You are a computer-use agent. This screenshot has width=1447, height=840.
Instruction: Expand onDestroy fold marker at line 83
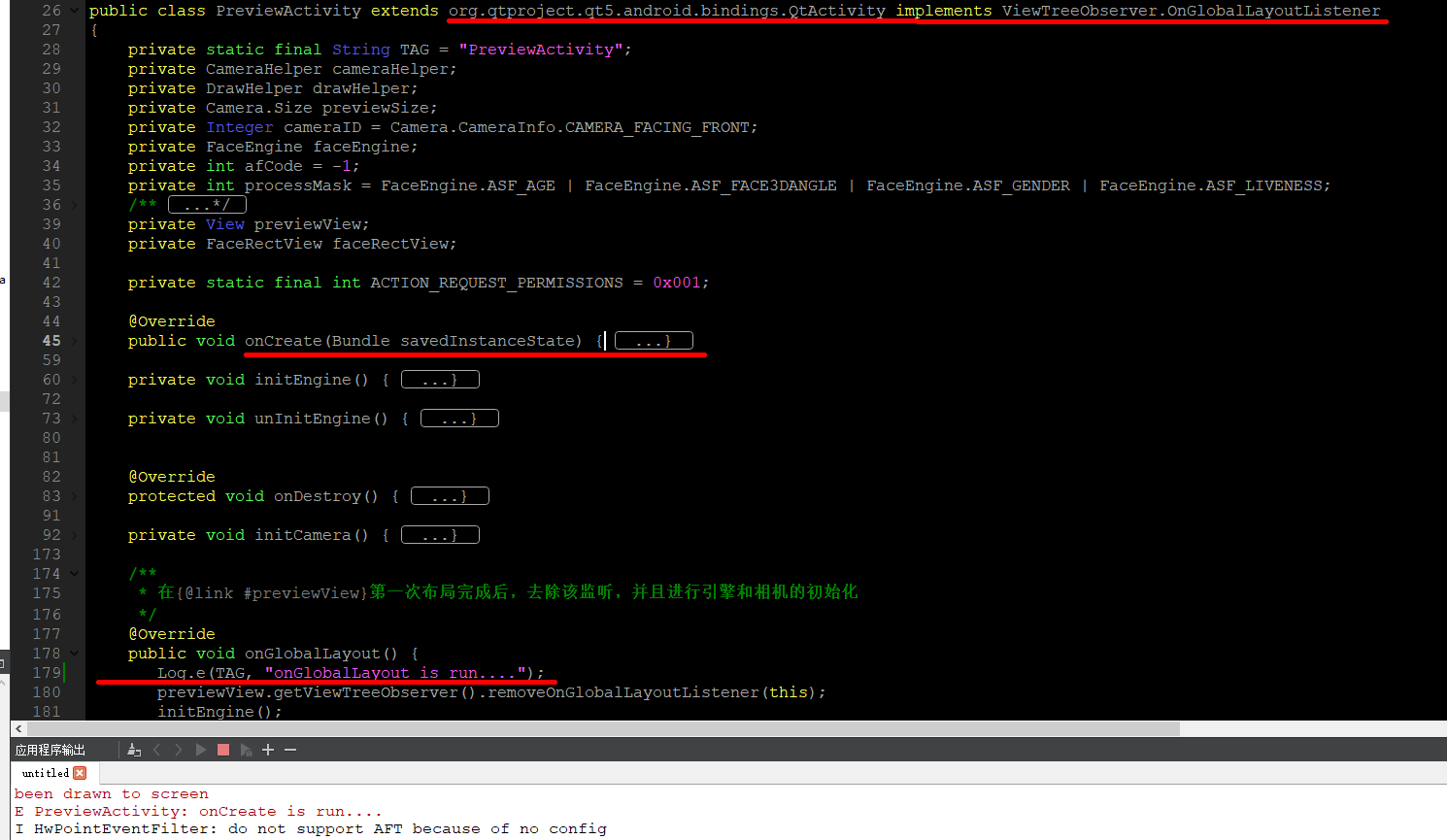[74, 496]
